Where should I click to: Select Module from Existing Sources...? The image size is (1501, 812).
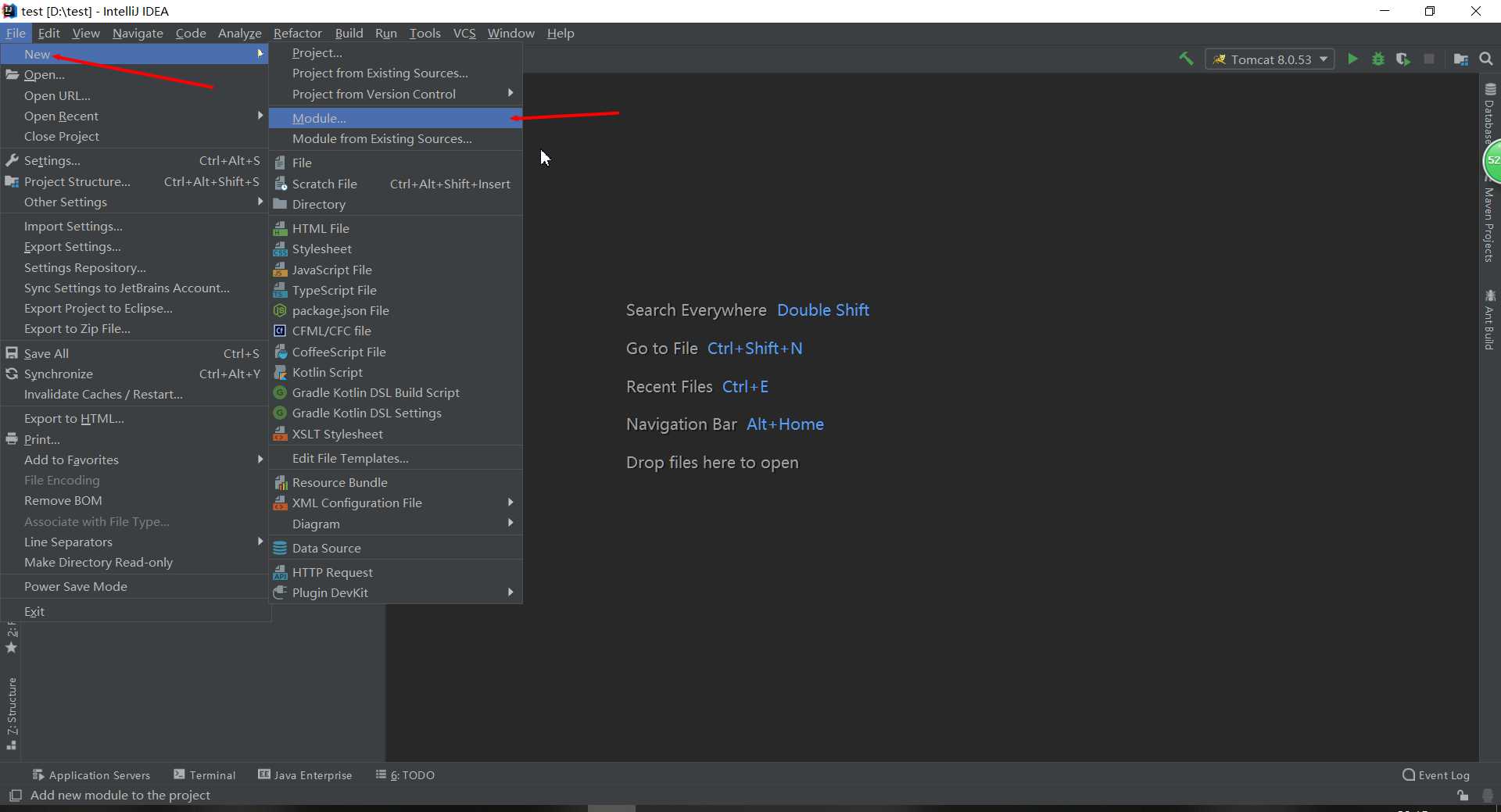coord(396,138)
